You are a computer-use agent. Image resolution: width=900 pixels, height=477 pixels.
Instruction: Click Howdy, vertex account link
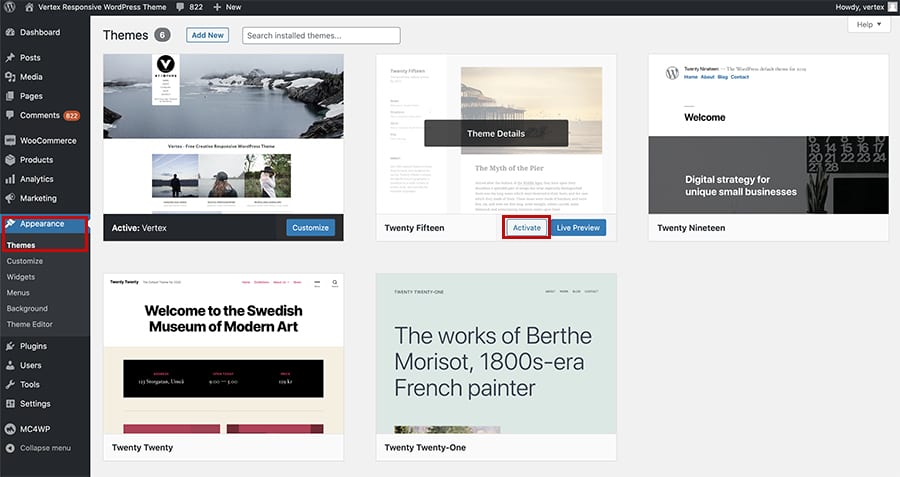click(860, 7)
